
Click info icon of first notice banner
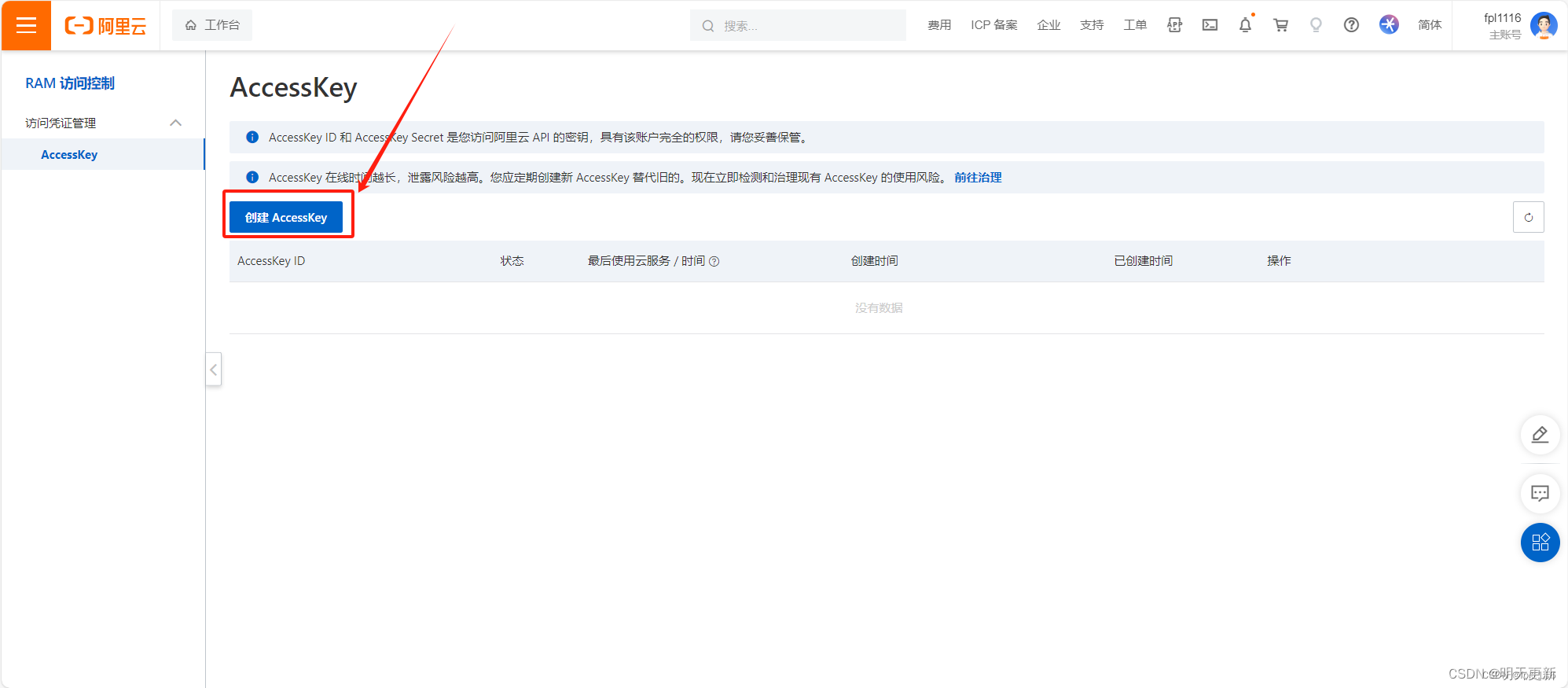tap(252, 138)
